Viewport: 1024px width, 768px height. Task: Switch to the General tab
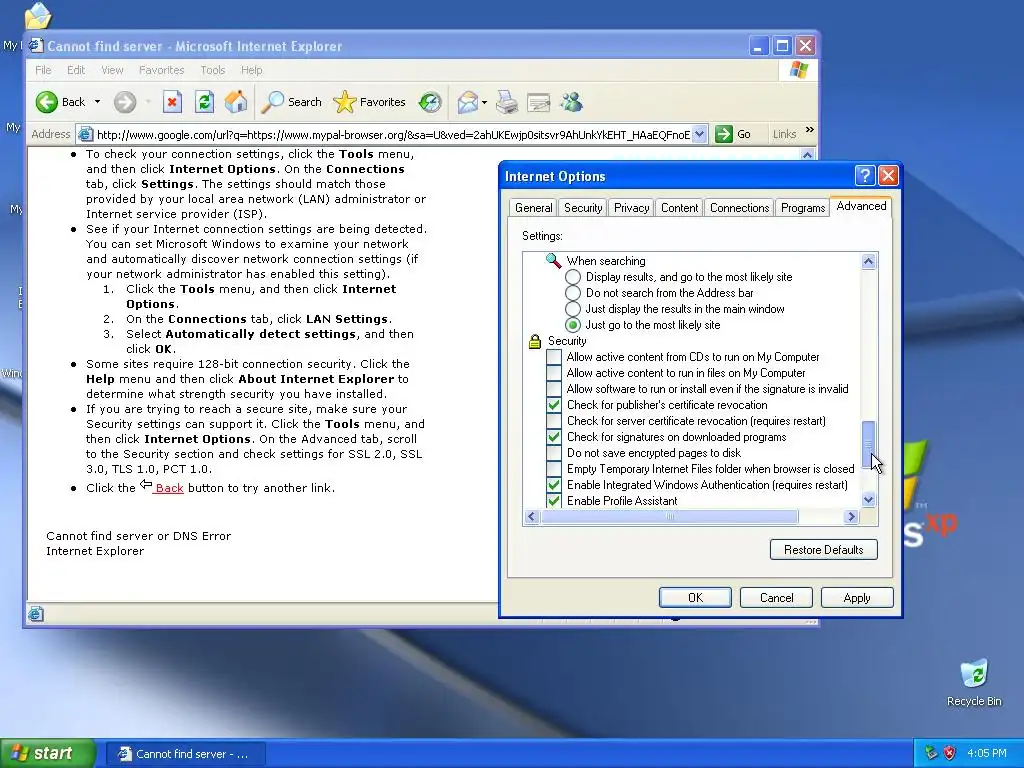pos(533,208)
